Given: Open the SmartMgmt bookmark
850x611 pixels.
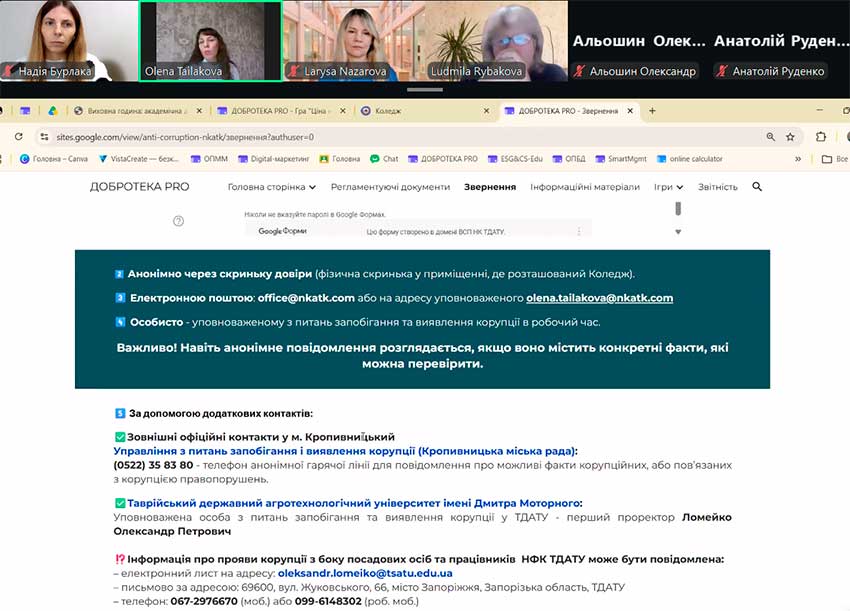Looking at the screenshot, I should point(621,159).
